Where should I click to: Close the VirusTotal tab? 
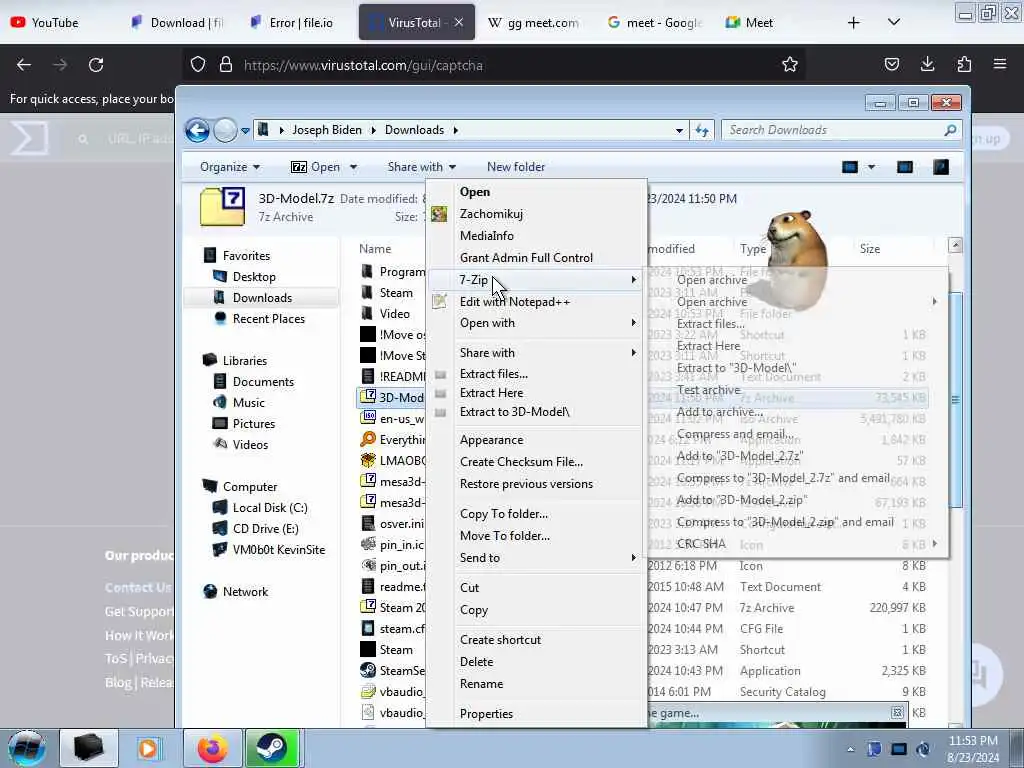459,22
